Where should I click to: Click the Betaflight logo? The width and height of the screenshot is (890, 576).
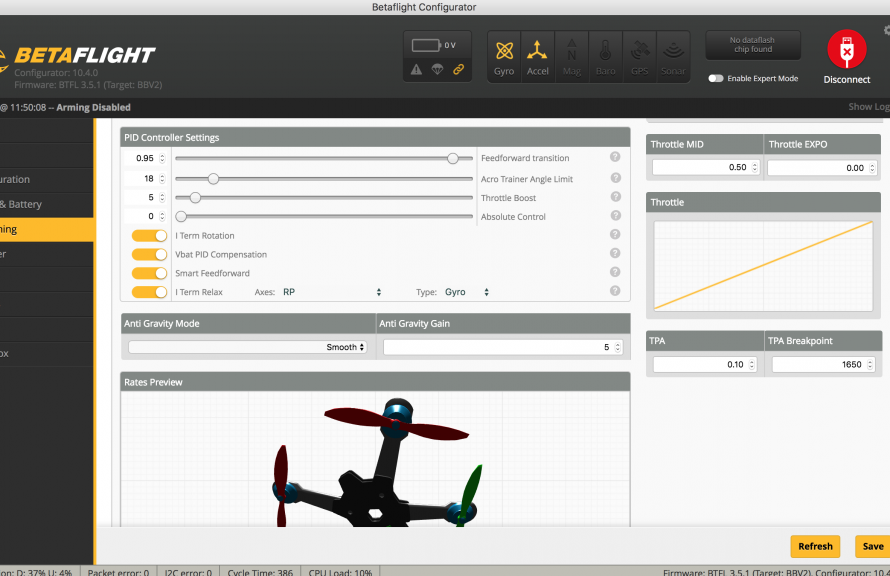pyautogui.click(x=78, y=56)
